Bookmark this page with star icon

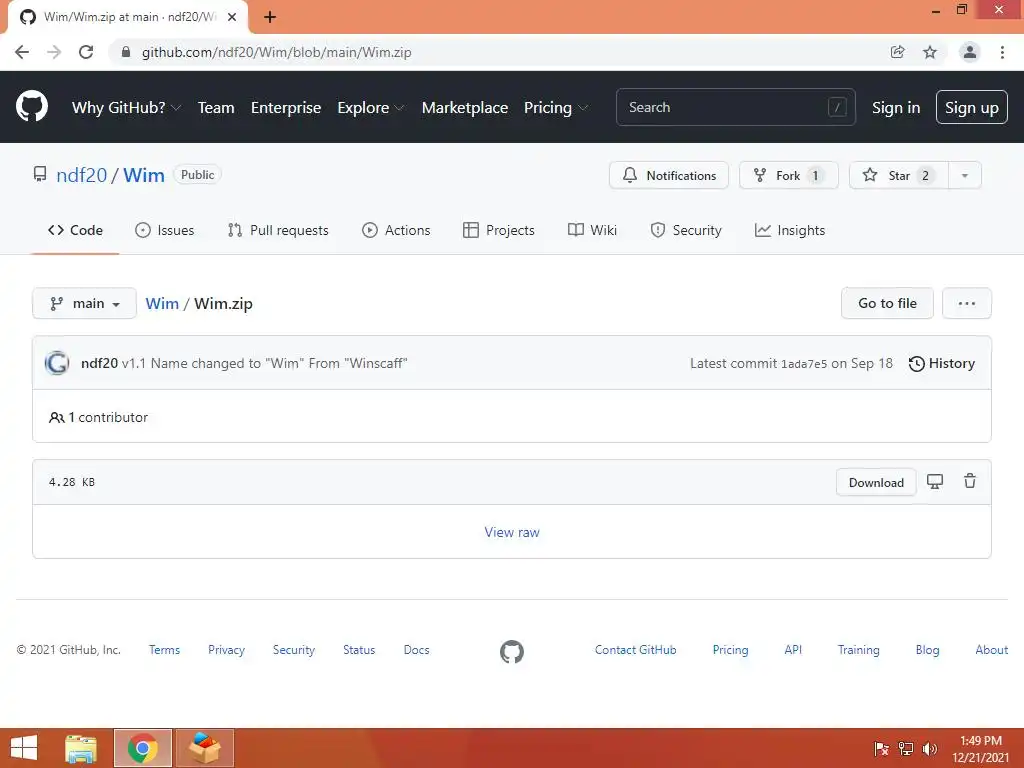pos(930,52)
